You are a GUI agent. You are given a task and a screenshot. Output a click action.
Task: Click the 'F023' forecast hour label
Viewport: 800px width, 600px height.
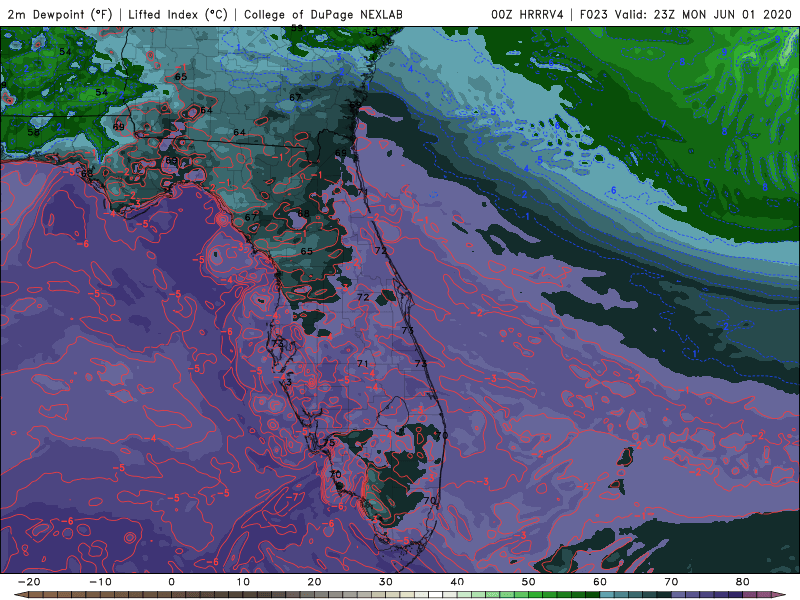coord(593,14)
